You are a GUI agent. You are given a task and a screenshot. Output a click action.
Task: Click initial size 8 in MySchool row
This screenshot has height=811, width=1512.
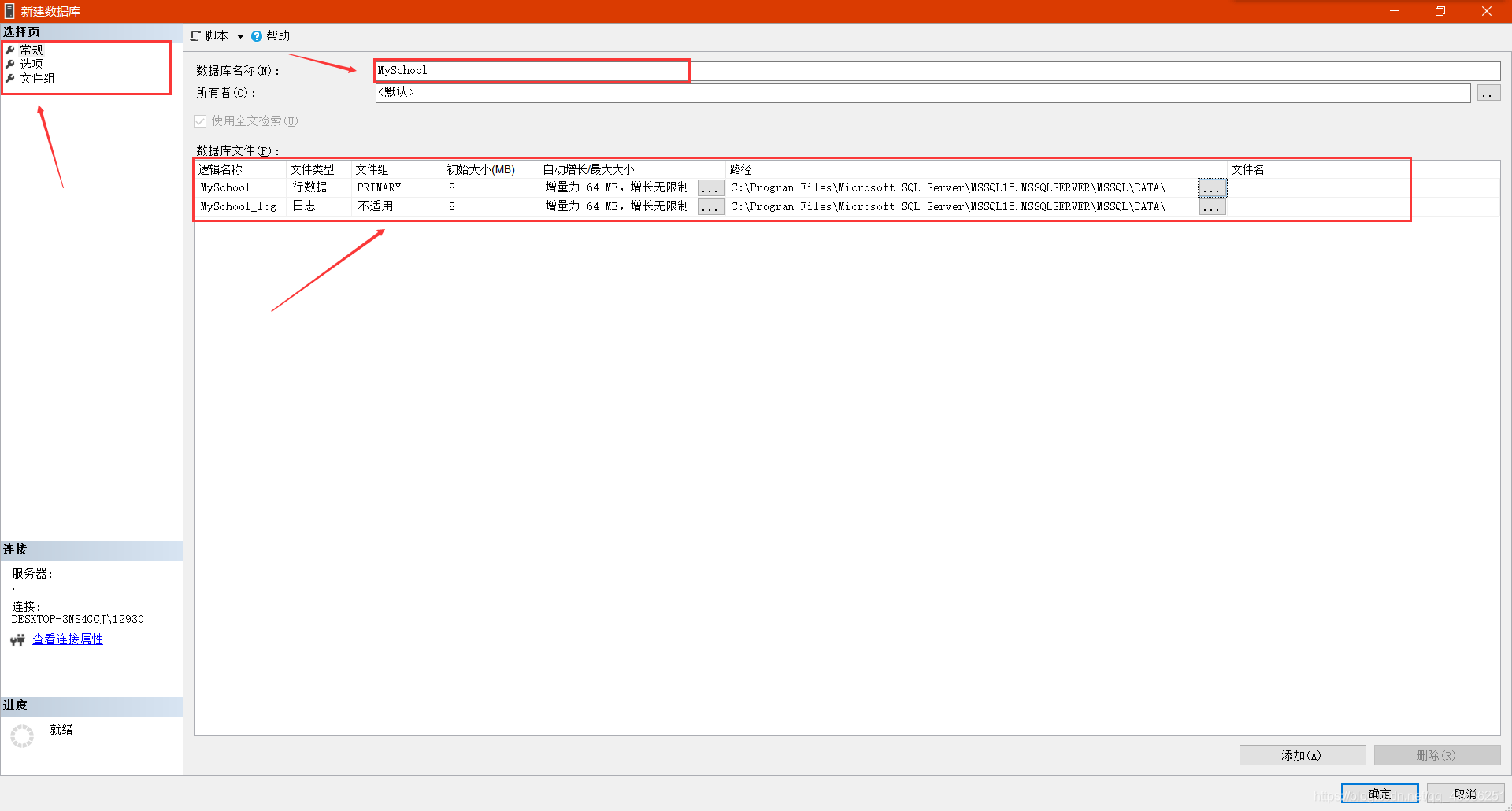(491, 187)
